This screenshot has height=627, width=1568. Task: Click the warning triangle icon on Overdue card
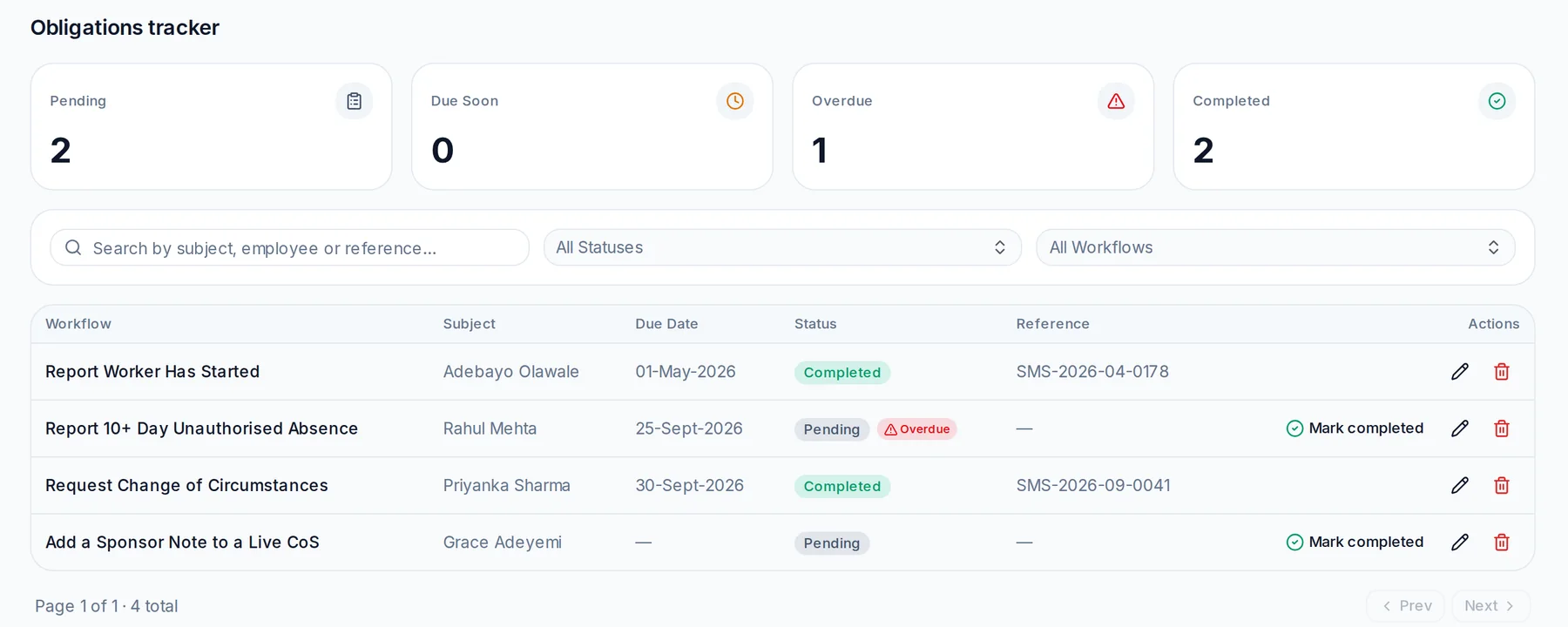pyautogui.click(x=1116, y=101)
